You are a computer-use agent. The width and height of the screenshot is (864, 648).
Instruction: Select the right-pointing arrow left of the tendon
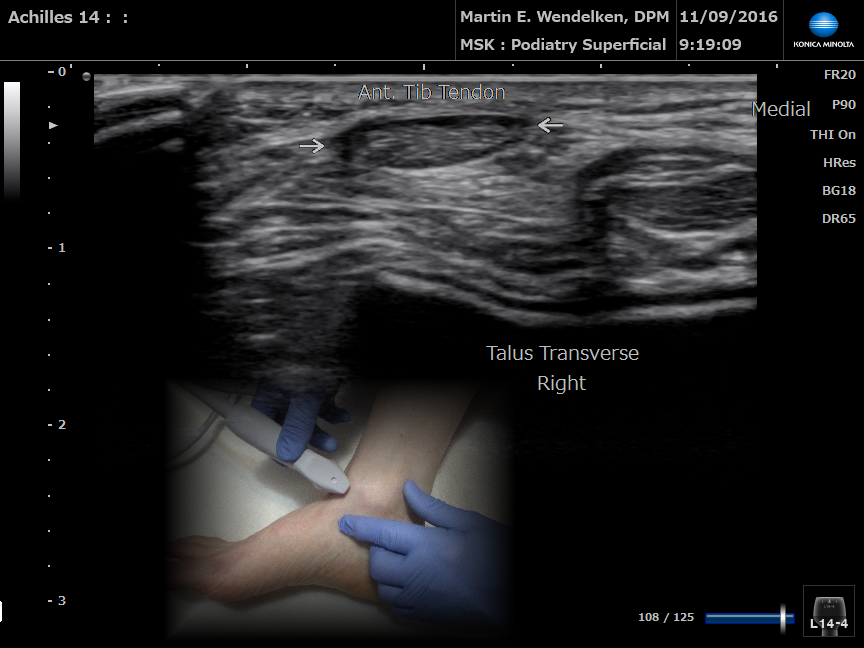click(312, 146)
